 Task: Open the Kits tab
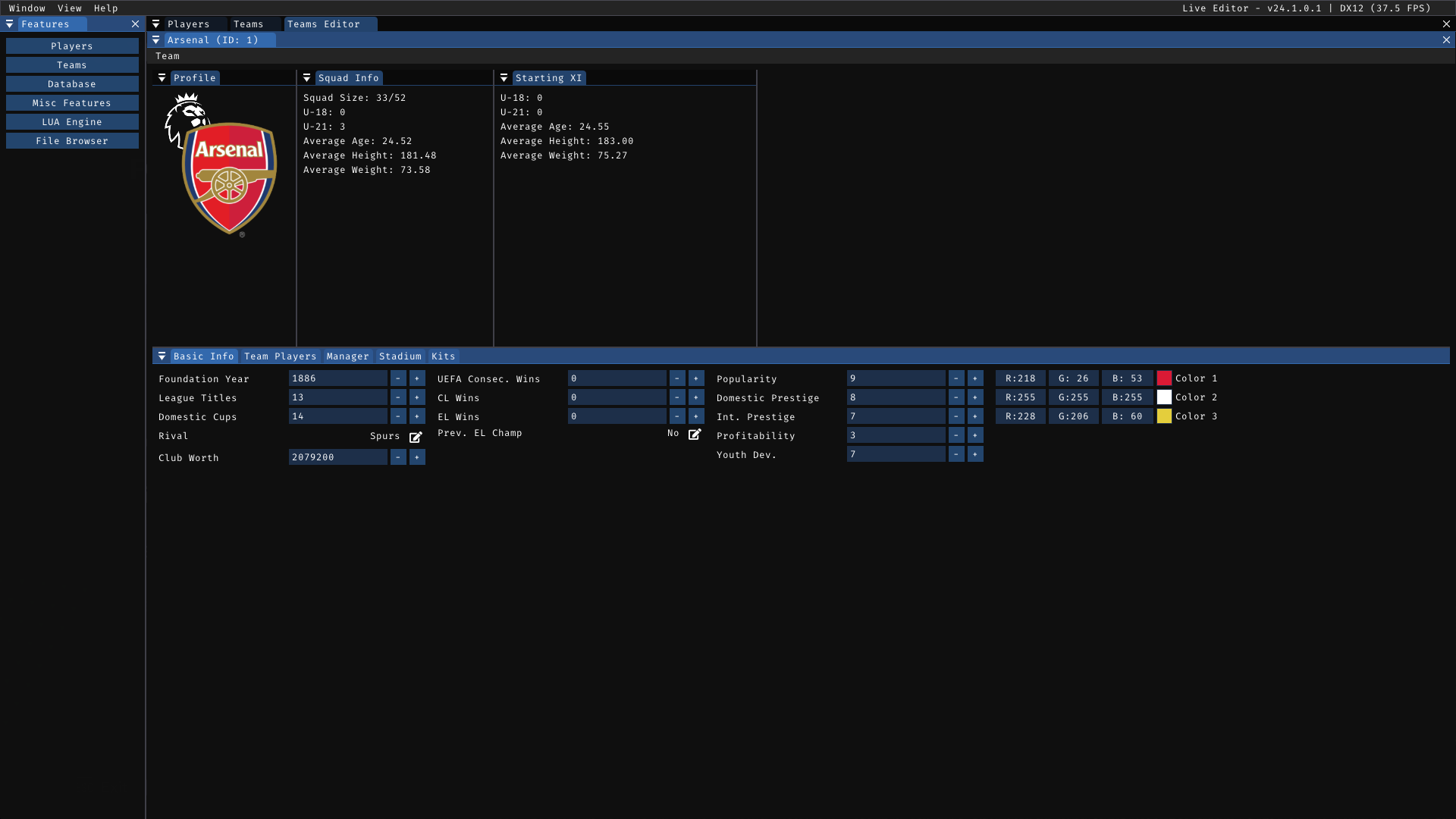pyautogui.click(x=443, y=356)
